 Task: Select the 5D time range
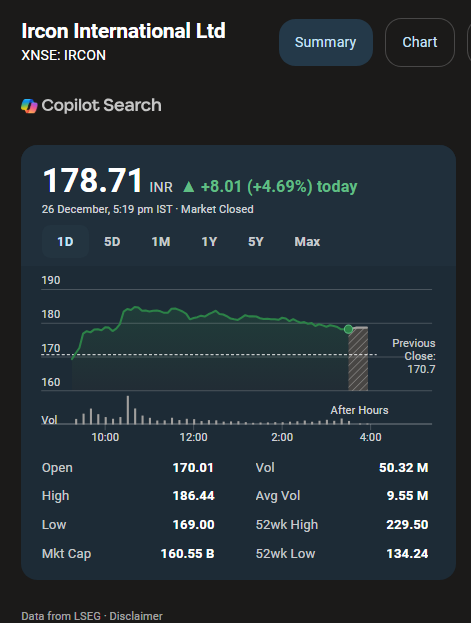tap(112, 242)
